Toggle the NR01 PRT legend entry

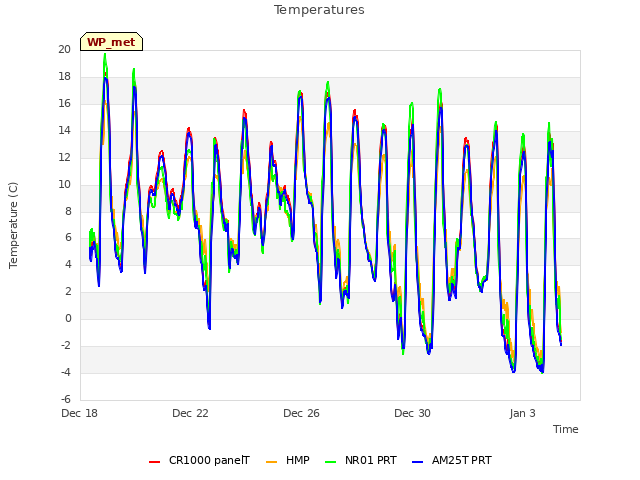click(361, 460)
